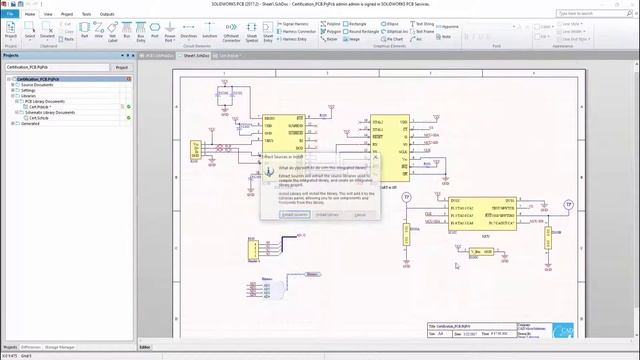Activate the Select tool in the ribbon
640x360 pixels.
click(30, 31)
